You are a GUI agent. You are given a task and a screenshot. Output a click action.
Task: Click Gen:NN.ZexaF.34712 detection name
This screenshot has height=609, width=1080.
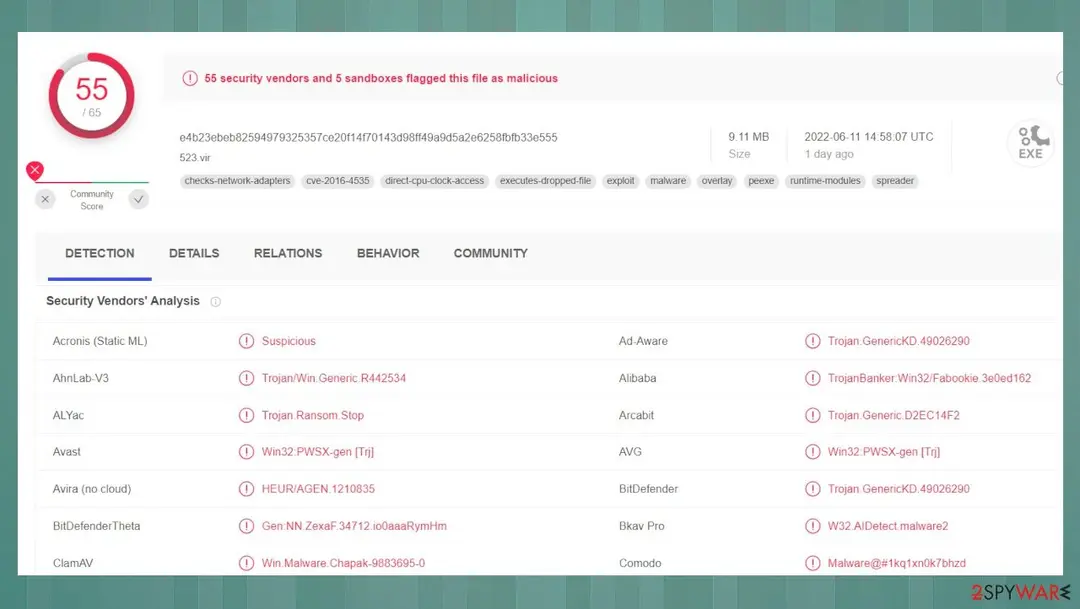[x=354, y=526]
